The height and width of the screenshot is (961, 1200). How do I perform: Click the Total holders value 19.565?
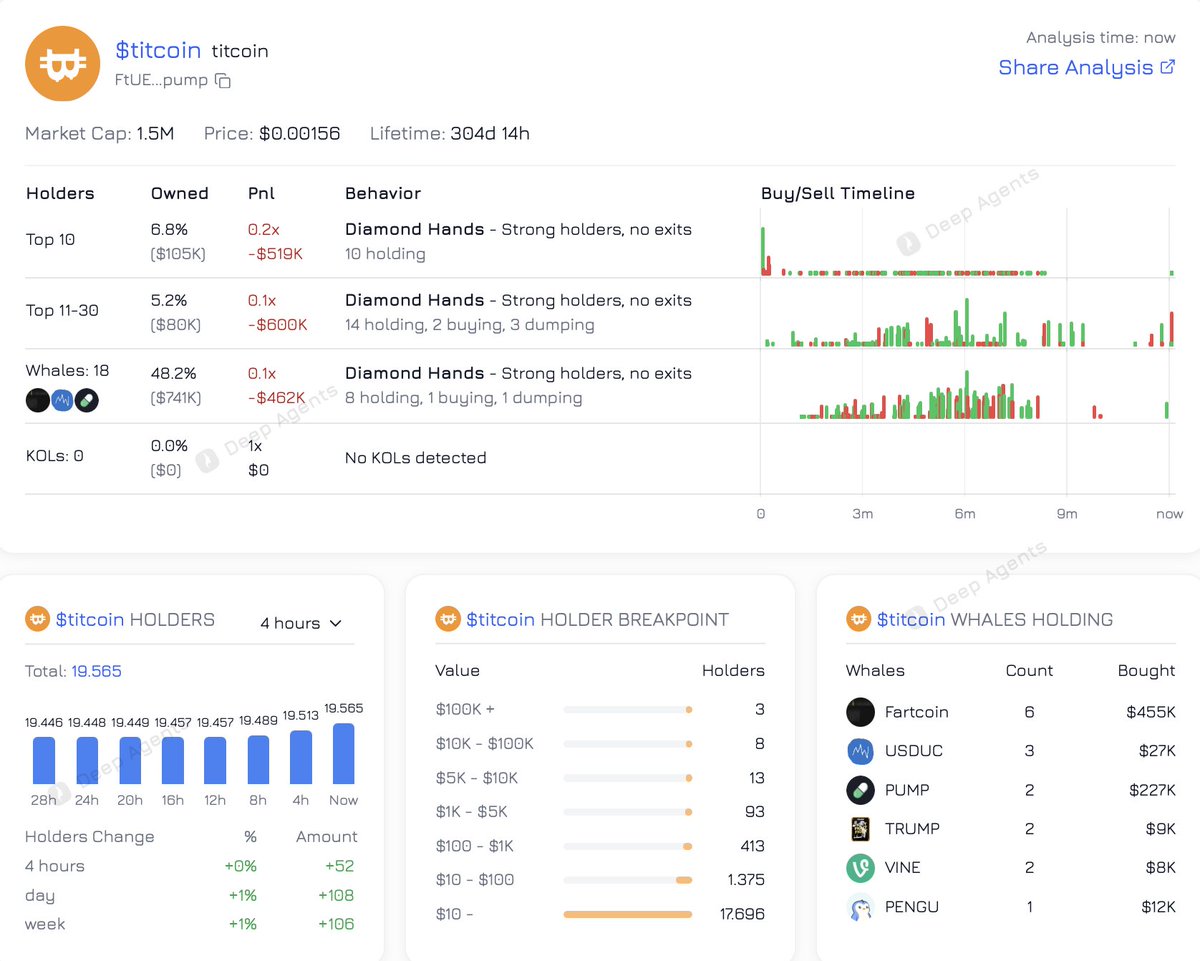tap(96, 671)
